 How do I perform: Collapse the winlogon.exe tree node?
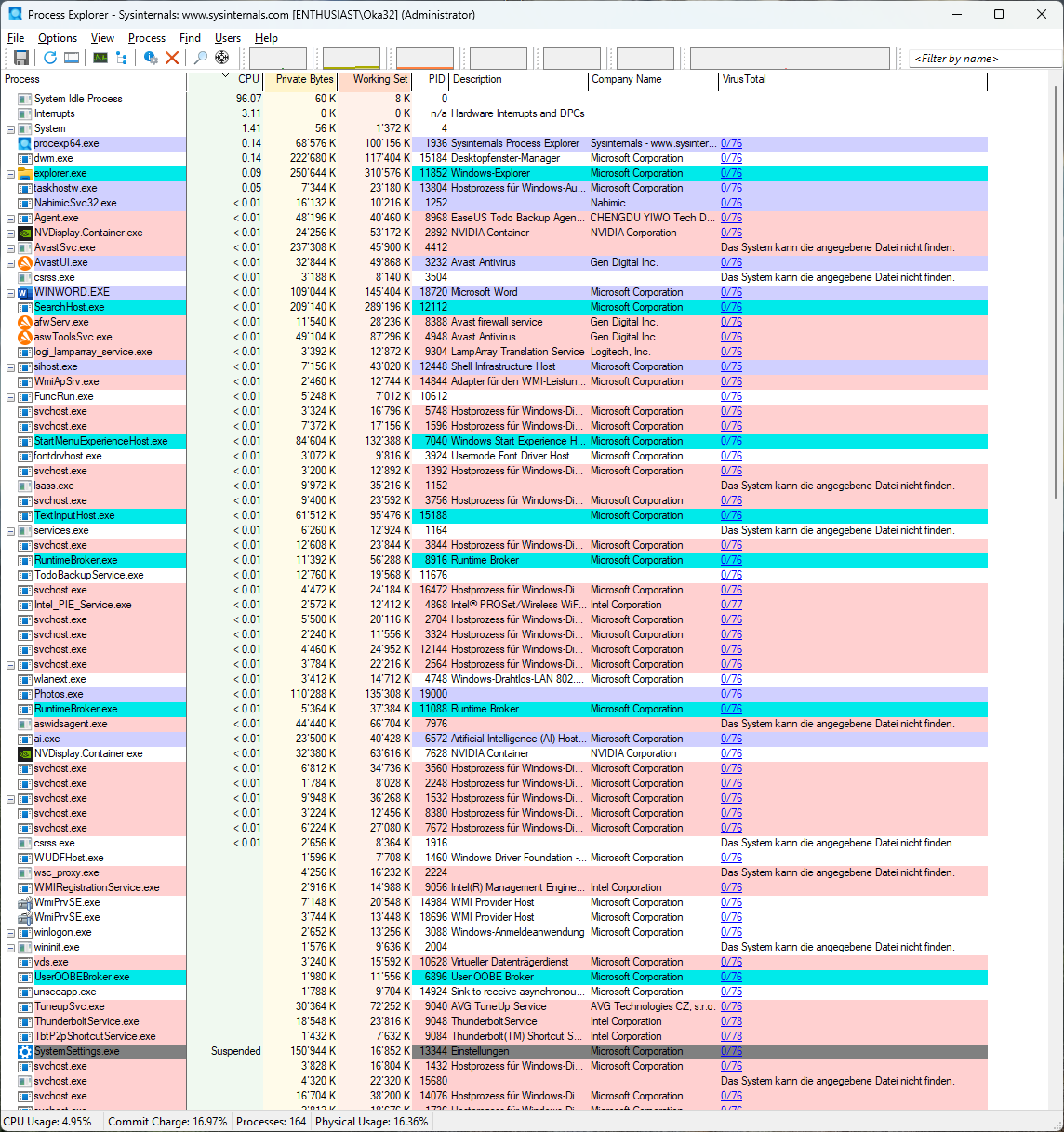(10, 933)
